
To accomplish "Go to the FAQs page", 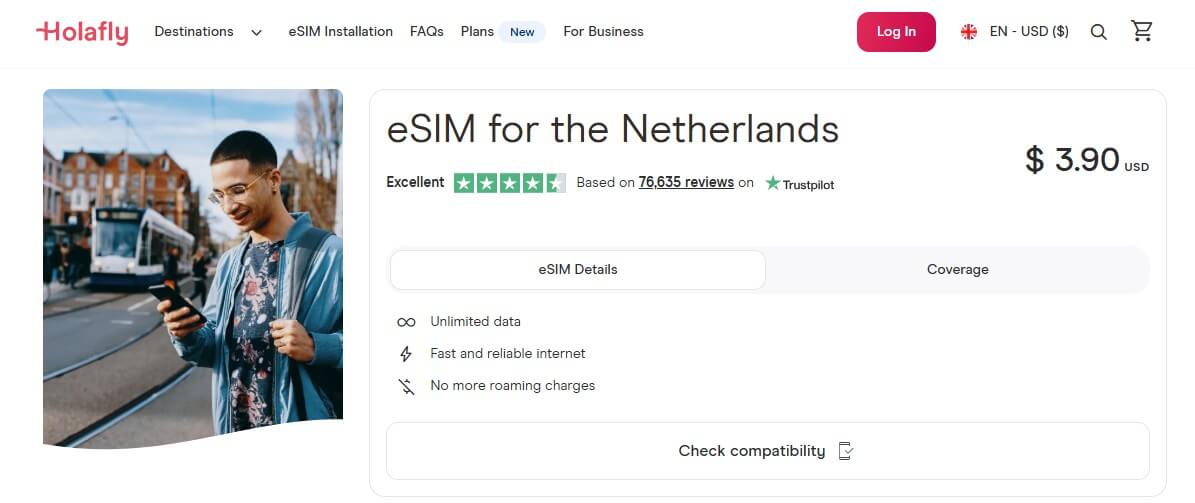I will (x=427, y=32).
